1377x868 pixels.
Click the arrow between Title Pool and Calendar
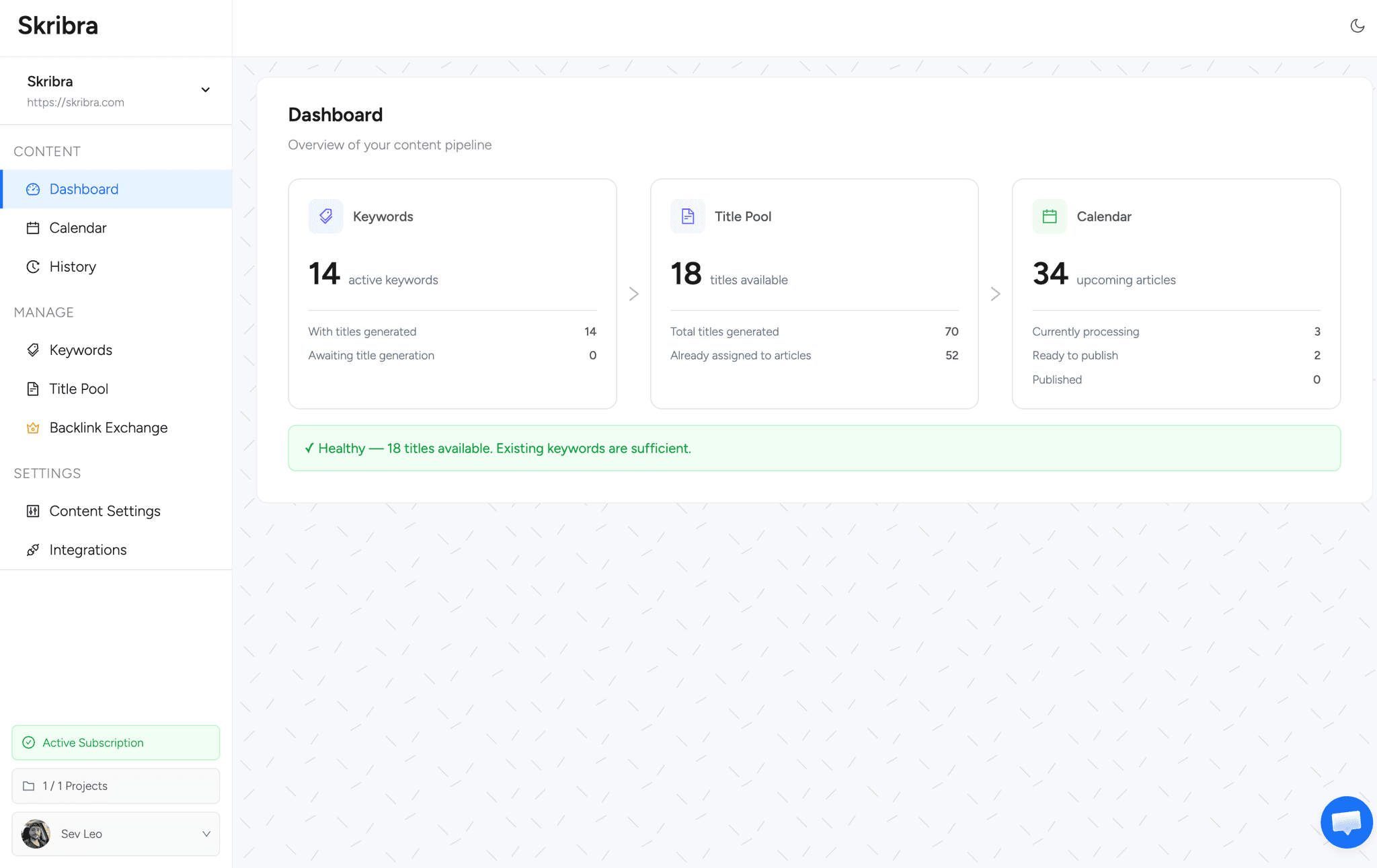[995, 294]
